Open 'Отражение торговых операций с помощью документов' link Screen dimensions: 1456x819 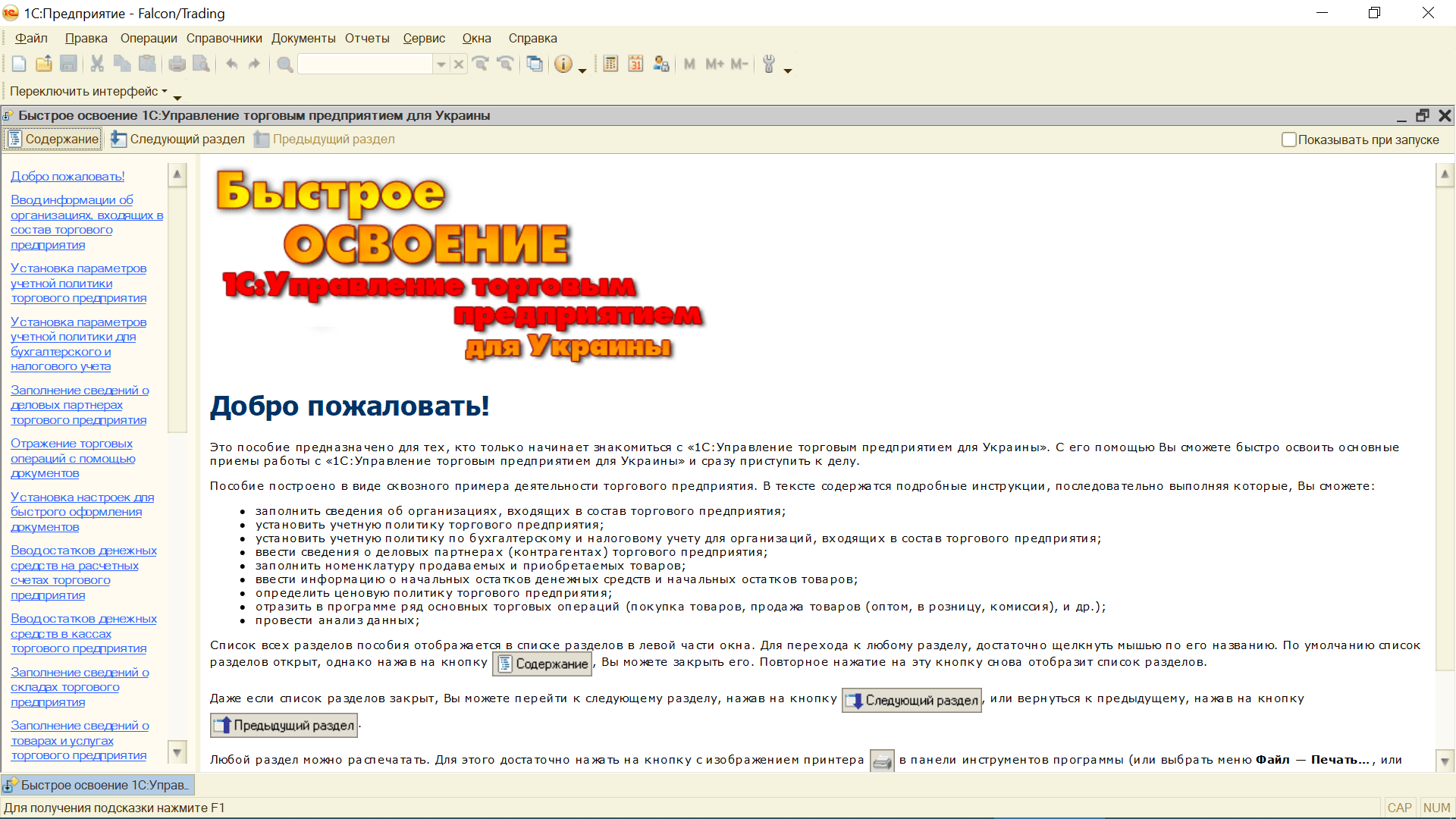tap(73, 458)
